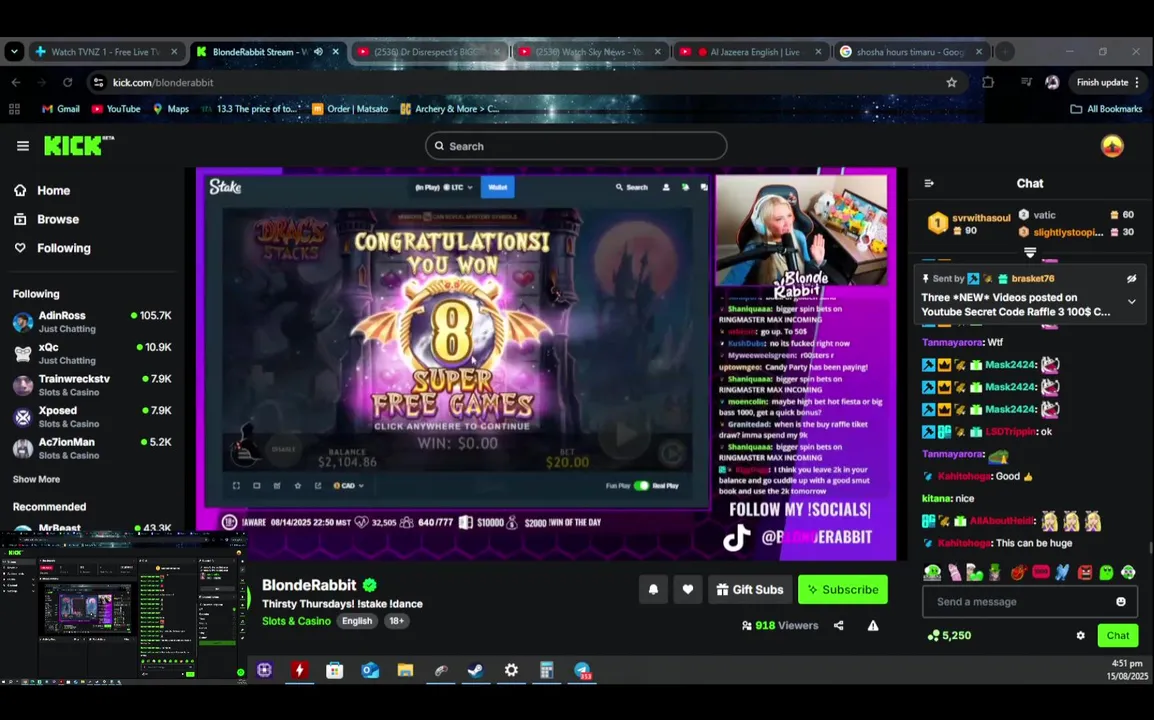Focus the Kick search field
This screenshot has width=1154, height=720.
(576, 146)
